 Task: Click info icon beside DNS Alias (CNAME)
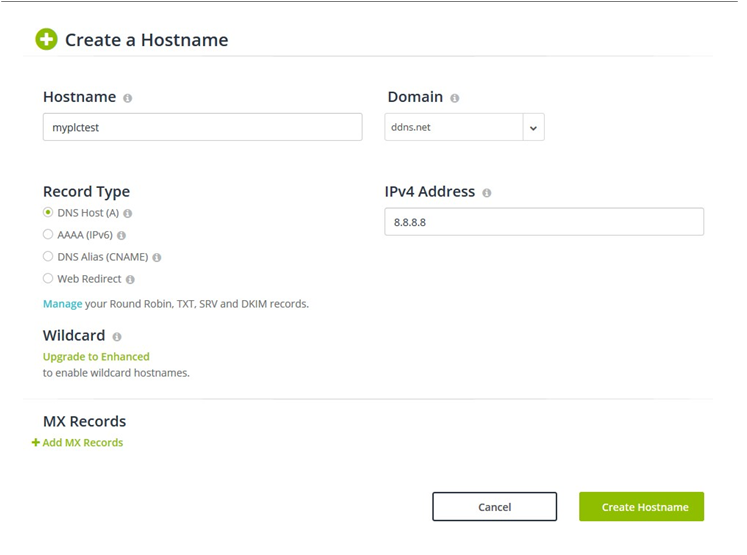pyautogui.click(x=157, y=257)
